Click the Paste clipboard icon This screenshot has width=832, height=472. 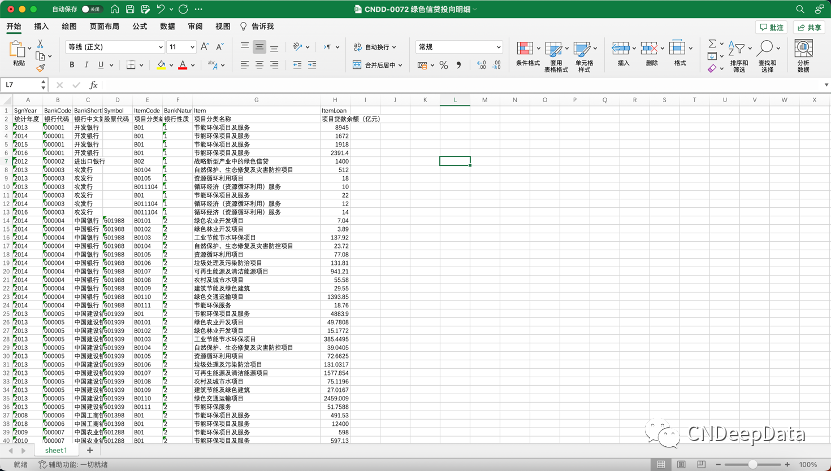pyautogui.click(x=18, y=49)
